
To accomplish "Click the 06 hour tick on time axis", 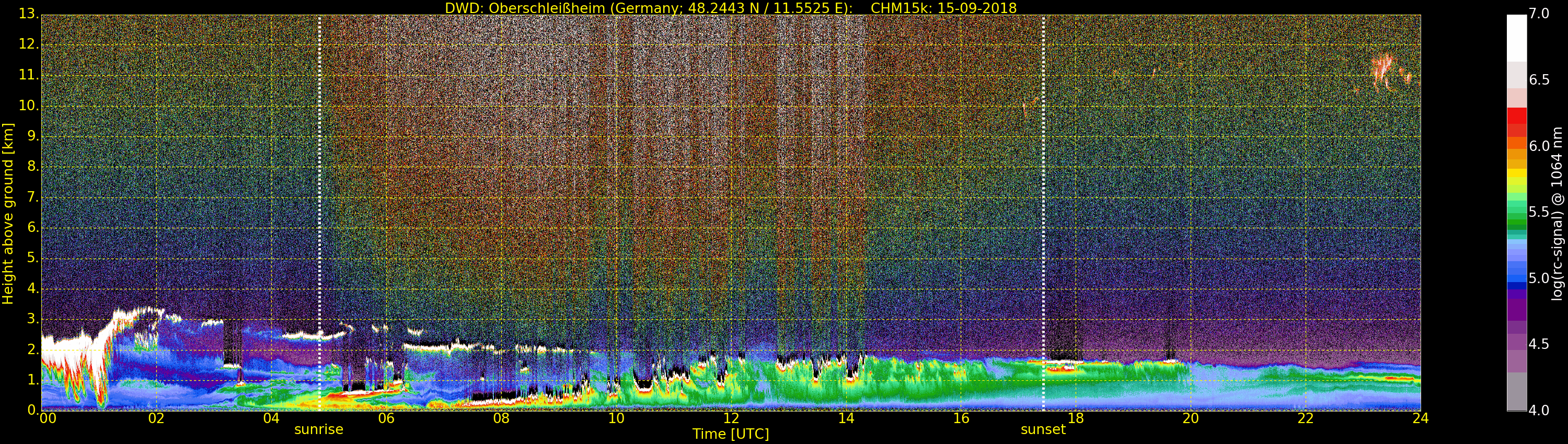I will (386, 418).
